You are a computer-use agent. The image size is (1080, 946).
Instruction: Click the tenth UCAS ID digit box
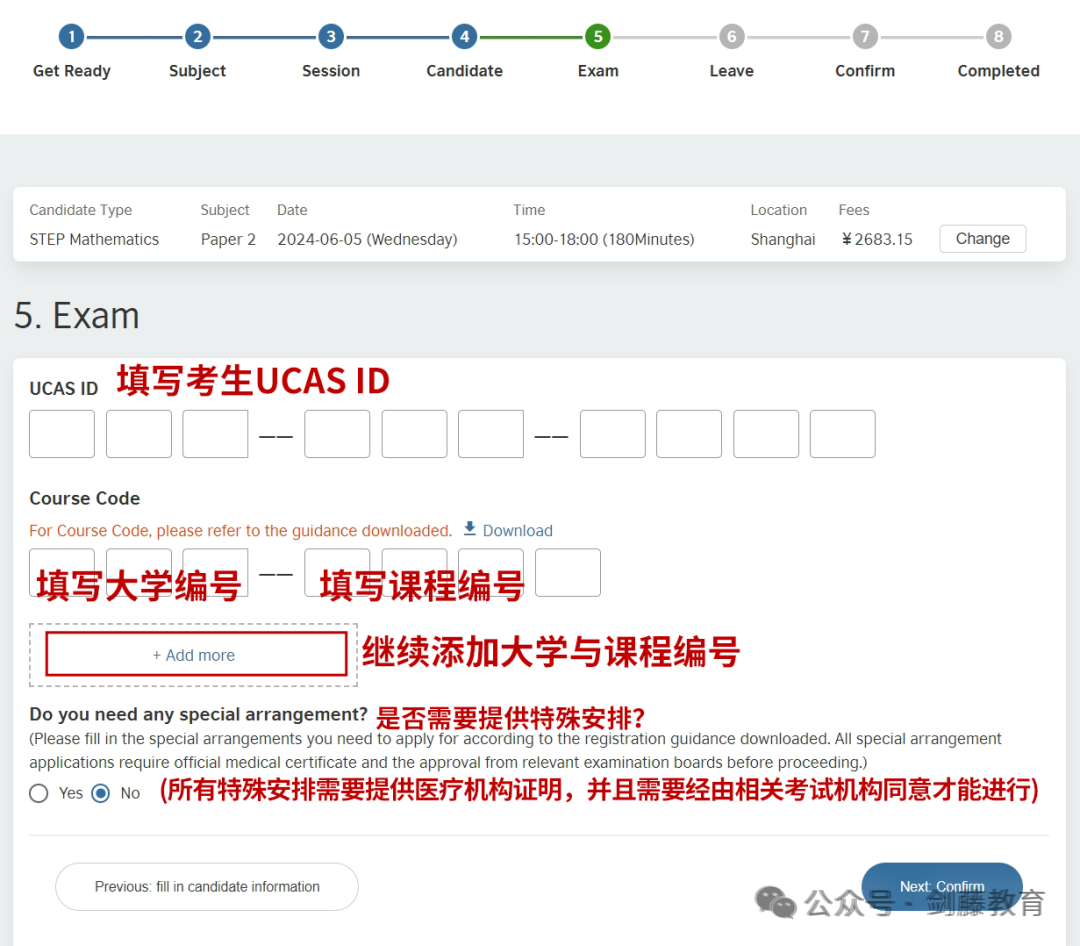tap(843, 434)
